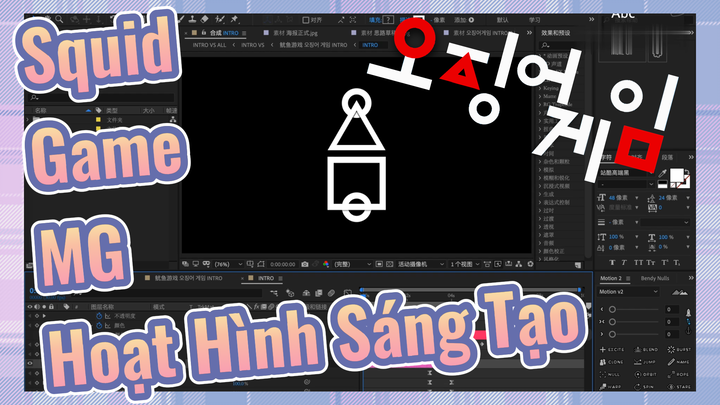Open the 站酷高端黑 font family dropdown
The height and width of the screenshot is (405, 720).
pyautogui.click(x=626, y=173)
